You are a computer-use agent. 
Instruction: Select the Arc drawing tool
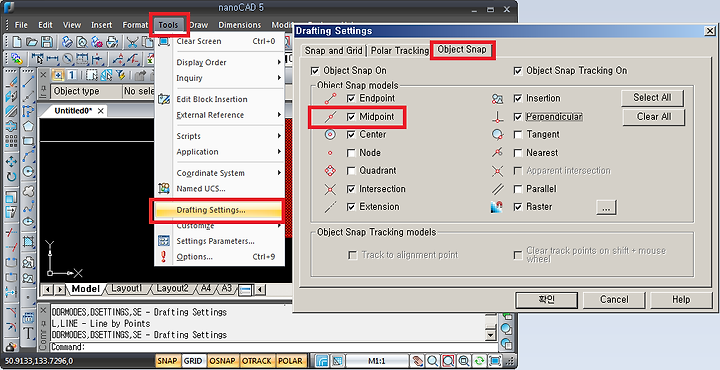[x=28, y=156]
